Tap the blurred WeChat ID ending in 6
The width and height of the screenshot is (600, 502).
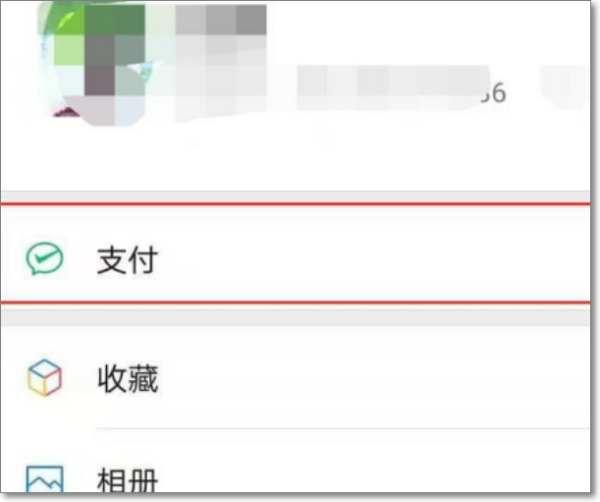(x=402, y=89)
